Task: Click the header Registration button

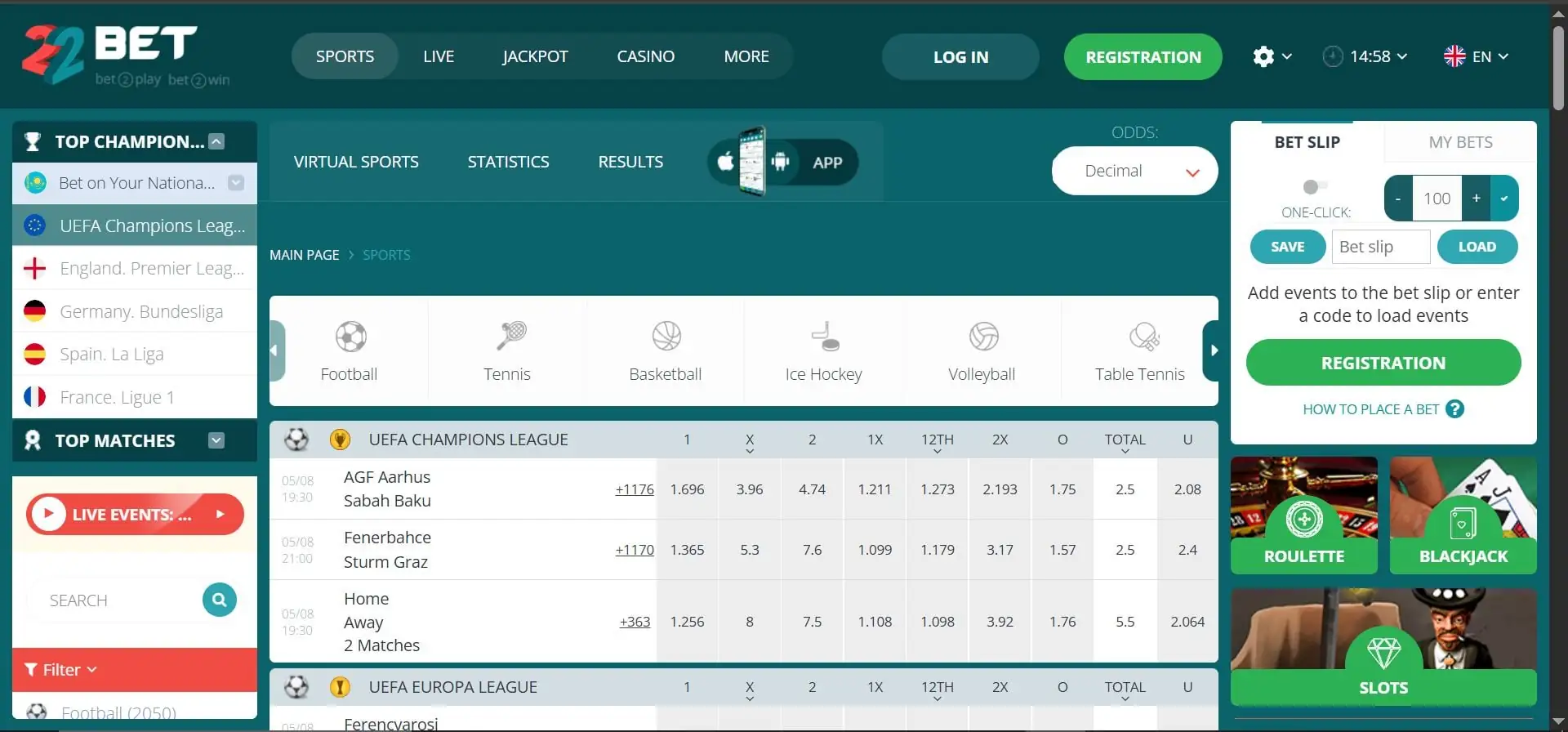Action: click(1143, 56)
